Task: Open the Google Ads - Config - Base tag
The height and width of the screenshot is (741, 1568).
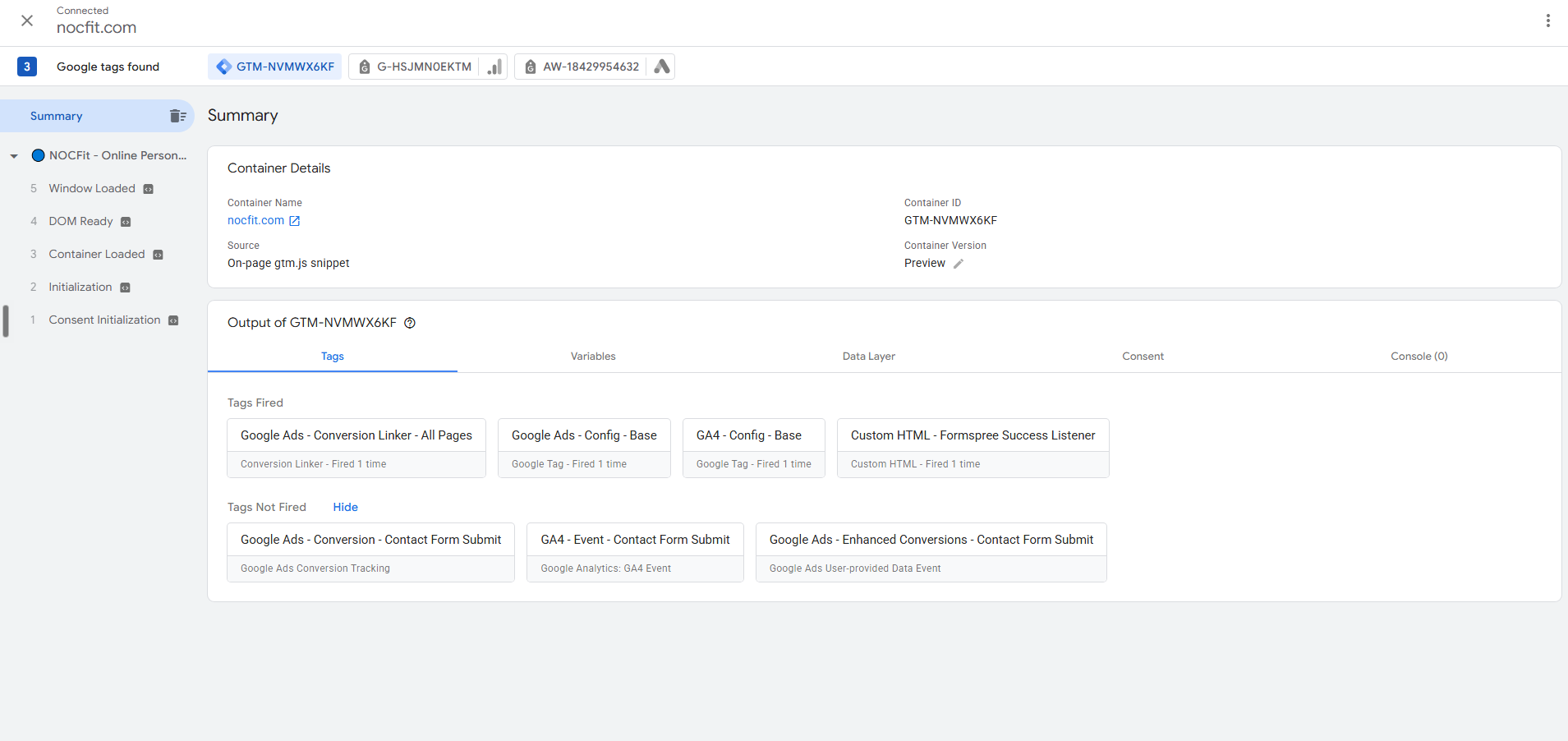Action: (584, 448)
